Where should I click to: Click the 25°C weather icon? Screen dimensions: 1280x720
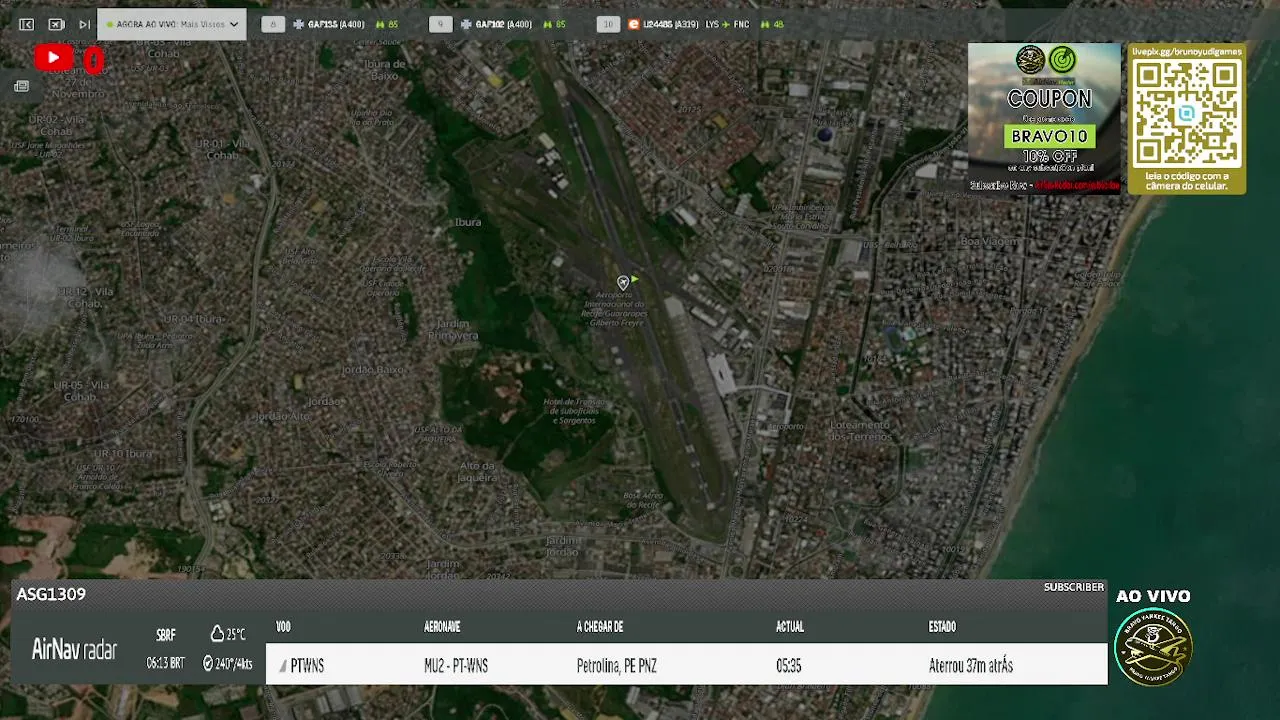tap(217, 634)
